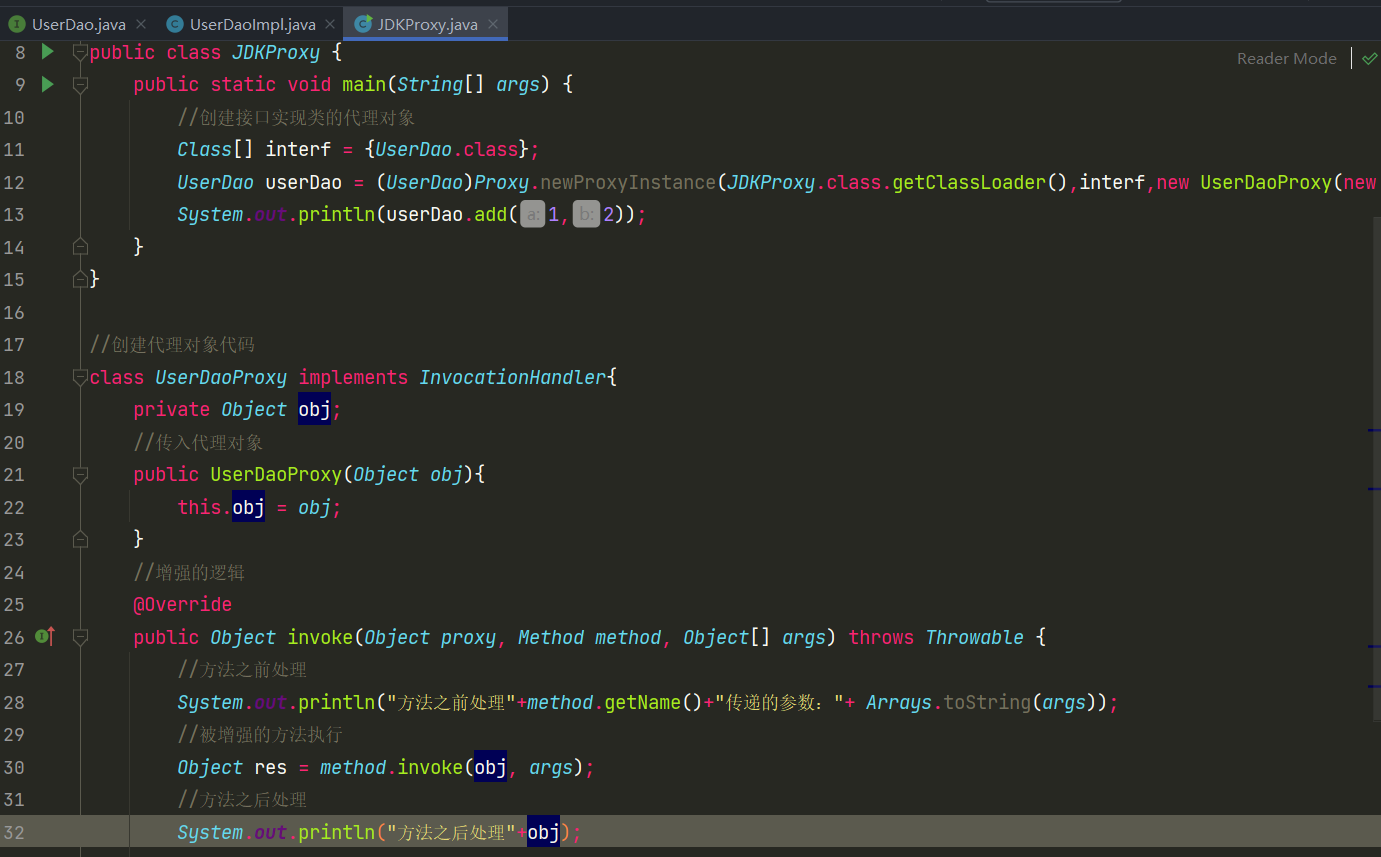The height and width of the screenshot is (857, 1381).
Task: Collapse the UserDaoProxy class fold on line 18
Action: 81,378
